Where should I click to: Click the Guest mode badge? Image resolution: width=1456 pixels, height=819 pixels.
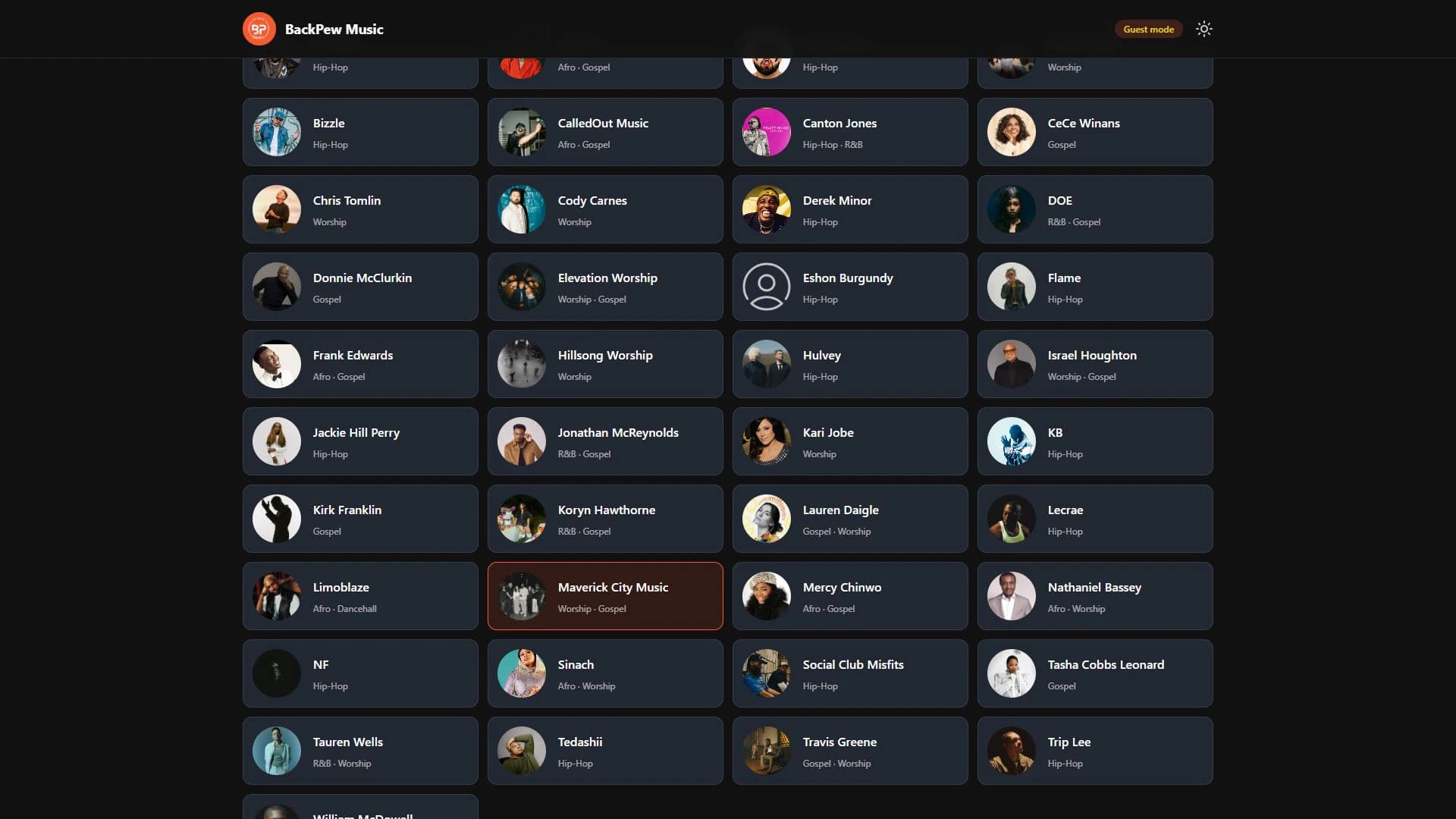(1148, 29)
